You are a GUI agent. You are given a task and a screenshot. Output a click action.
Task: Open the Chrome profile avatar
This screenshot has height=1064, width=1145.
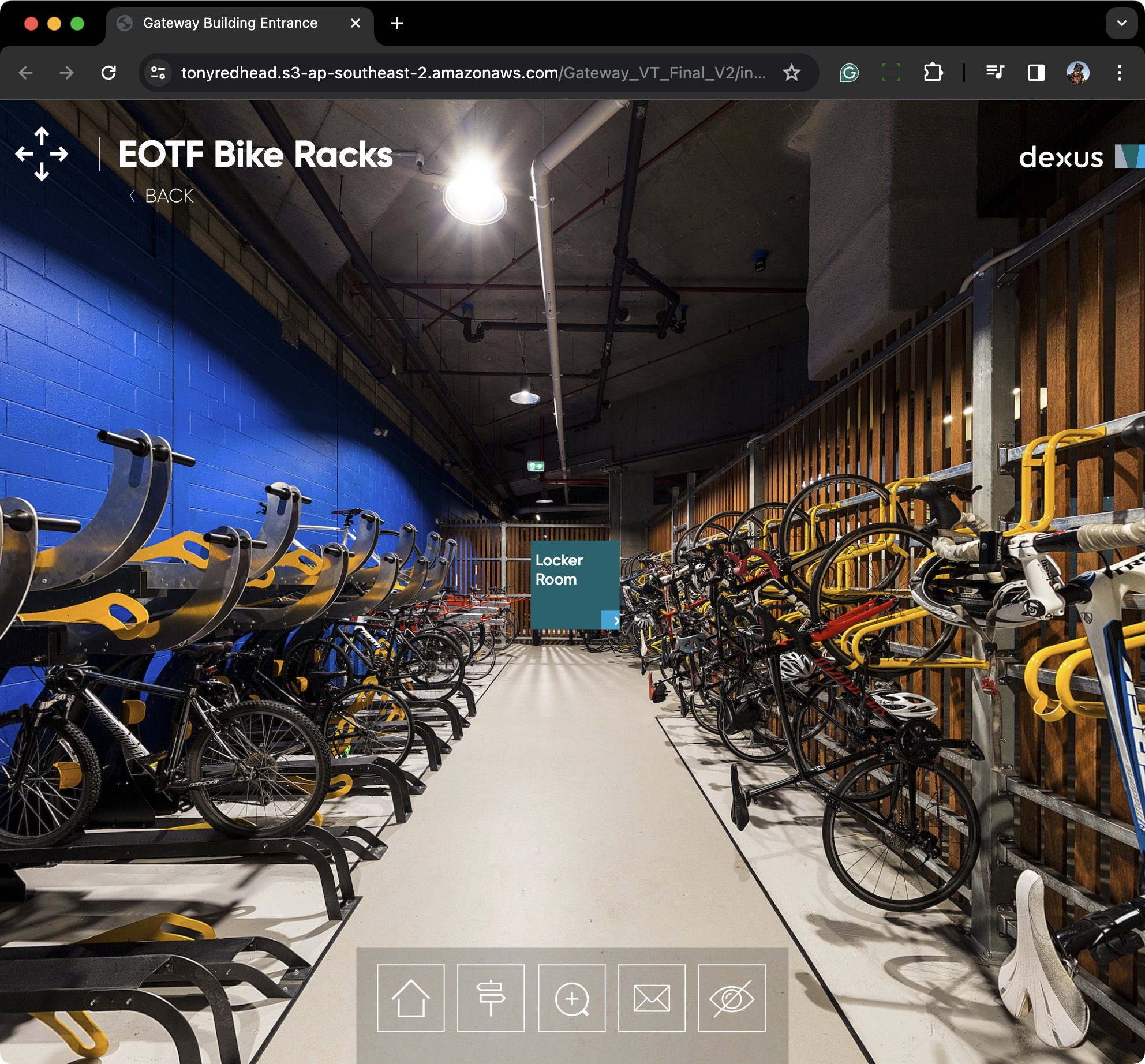click(1078, 73)
